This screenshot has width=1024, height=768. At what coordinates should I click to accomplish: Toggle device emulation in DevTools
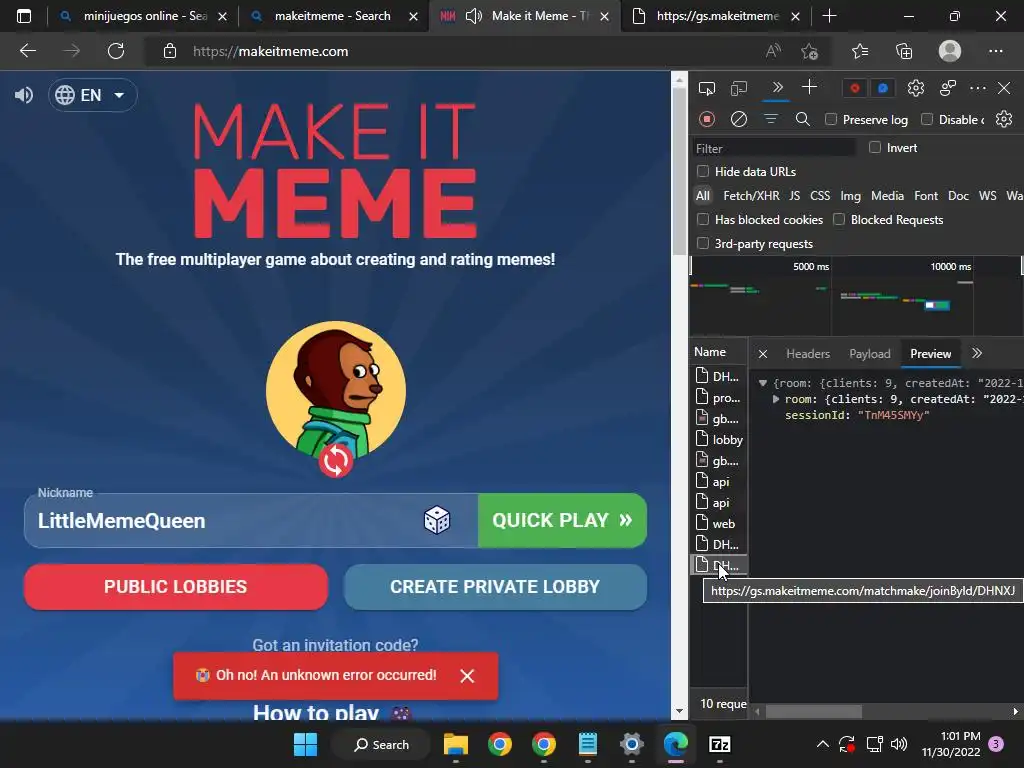pyautogui.click(x=739, y=88)
